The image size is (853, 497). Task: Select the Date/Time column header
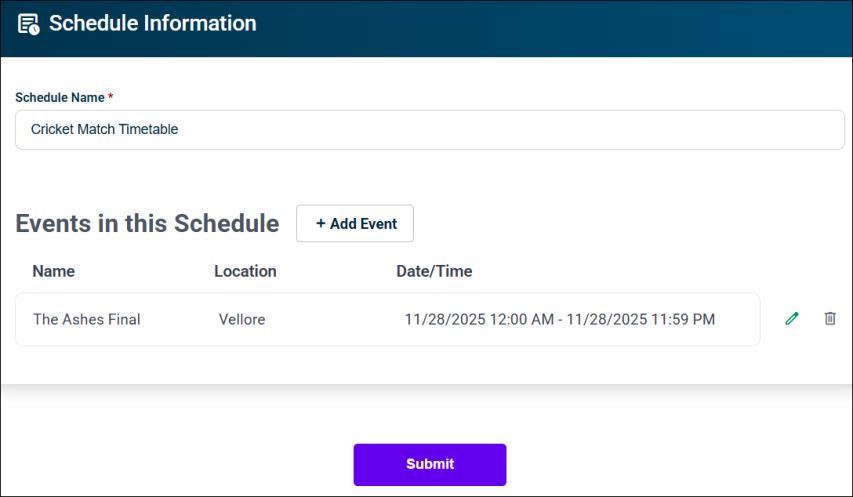[x=434, y=271]
